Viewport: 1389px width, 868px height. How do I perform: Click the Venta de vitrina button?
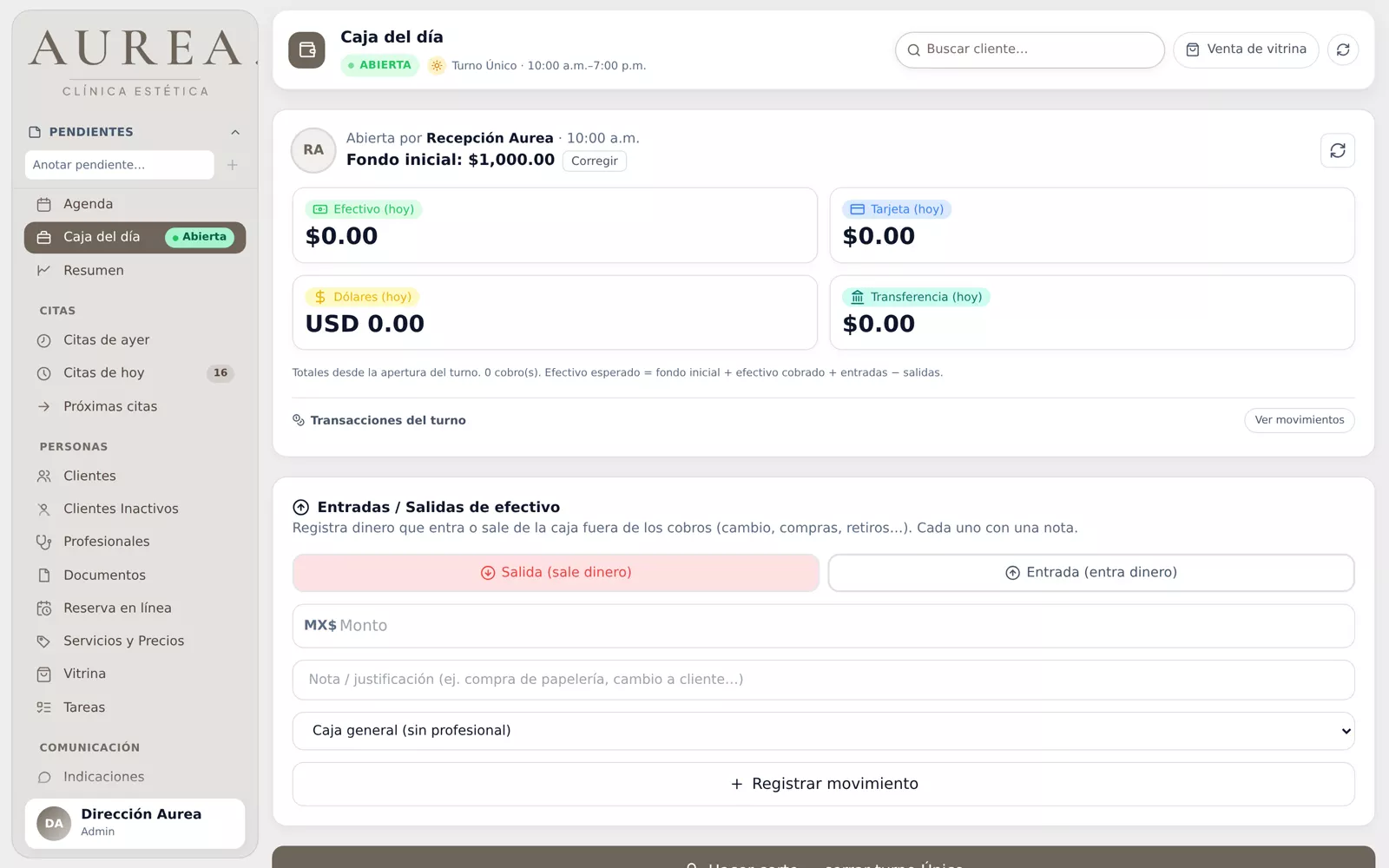click(1246, 49)
